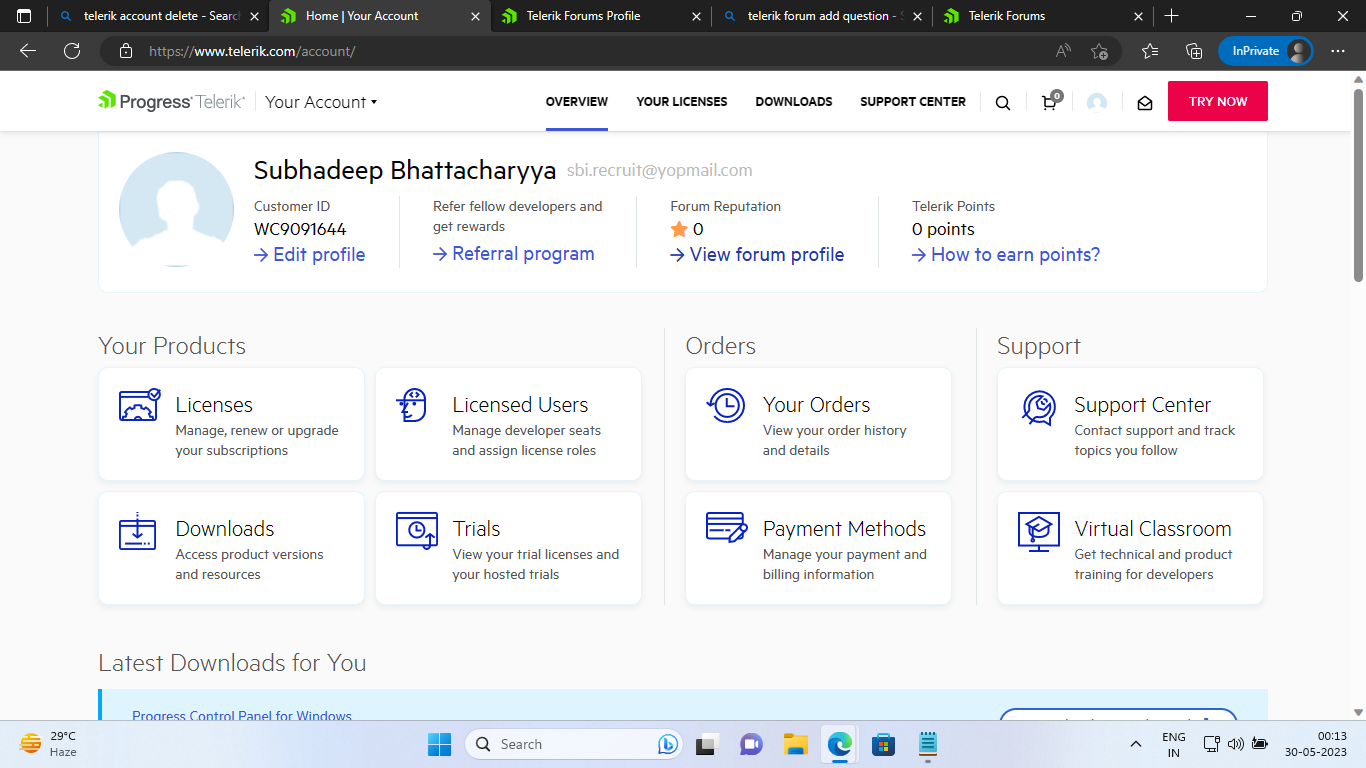Click the Task View taskbar icon
This screenshot has height=768, width=1366.
(708, 744)
